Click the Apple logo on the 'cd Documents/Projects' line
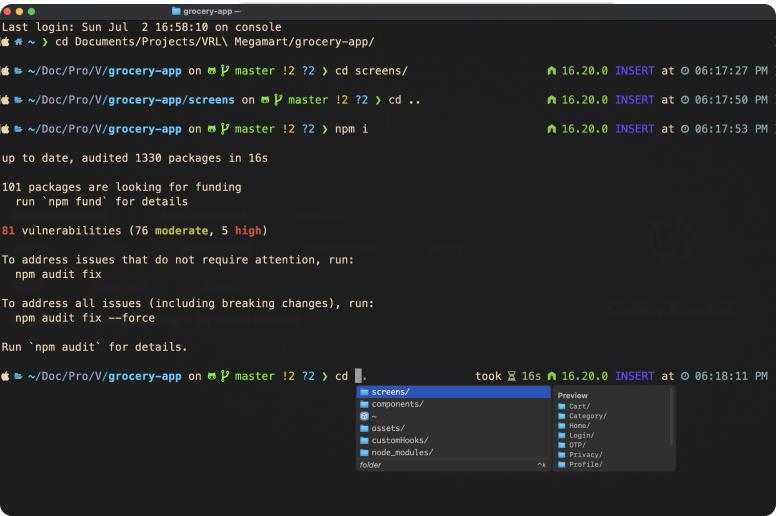Viewport: 776px width, 516px height. point(5,42)
